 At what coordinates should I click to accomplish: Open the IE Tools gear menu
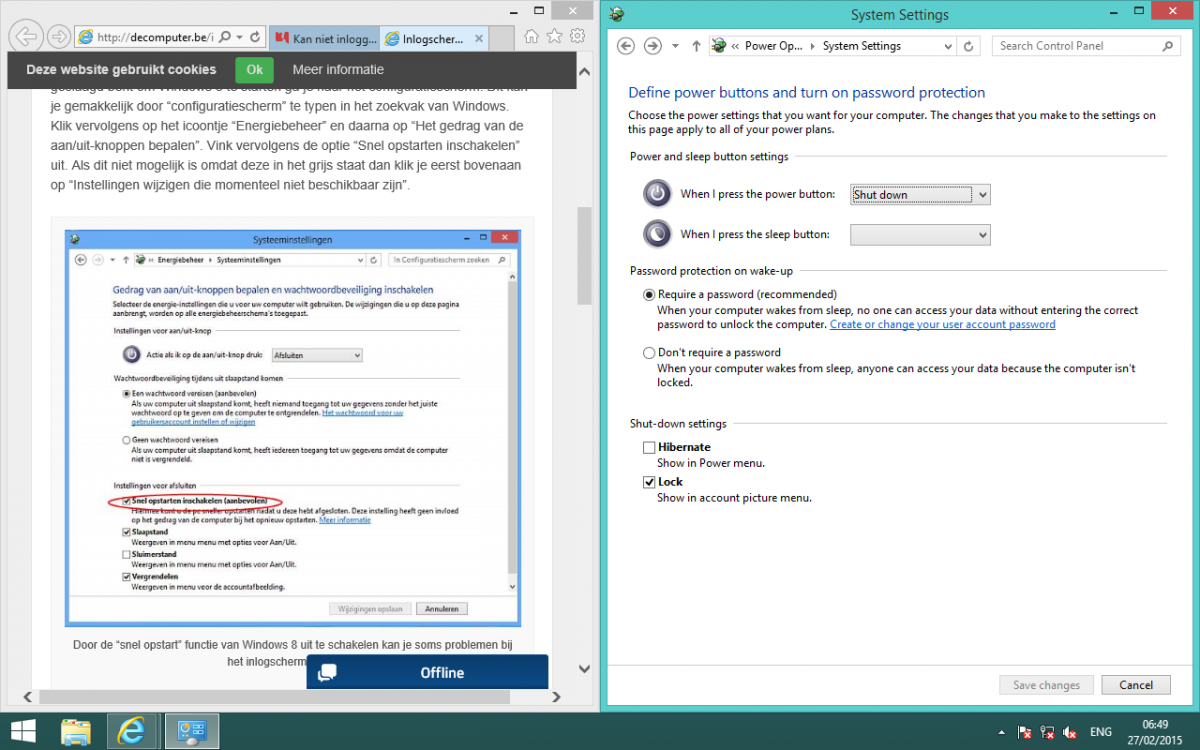click(x=577, y=37)
